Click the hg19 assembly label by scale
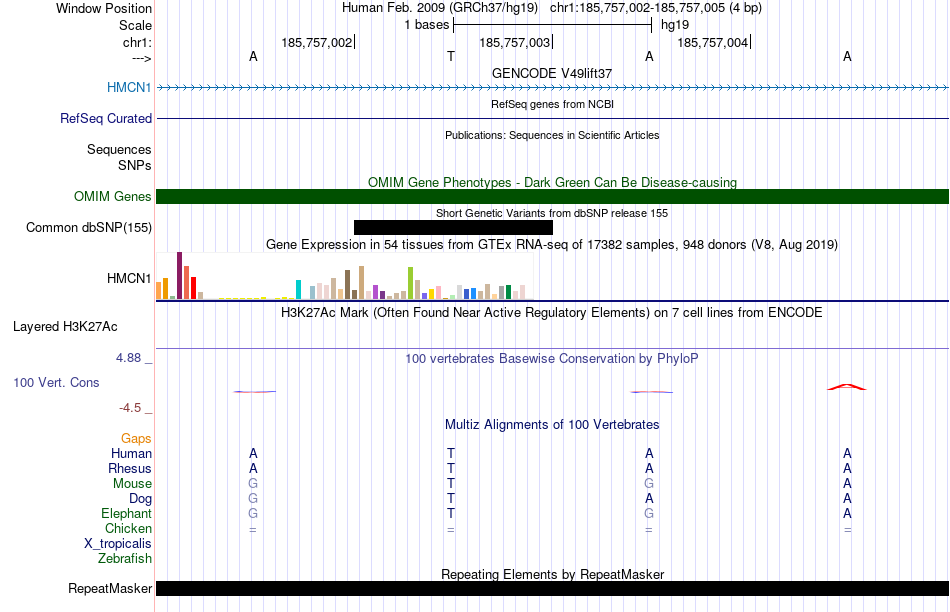The height and width of the screenshot is (612, 950). (x=675, y=25)
